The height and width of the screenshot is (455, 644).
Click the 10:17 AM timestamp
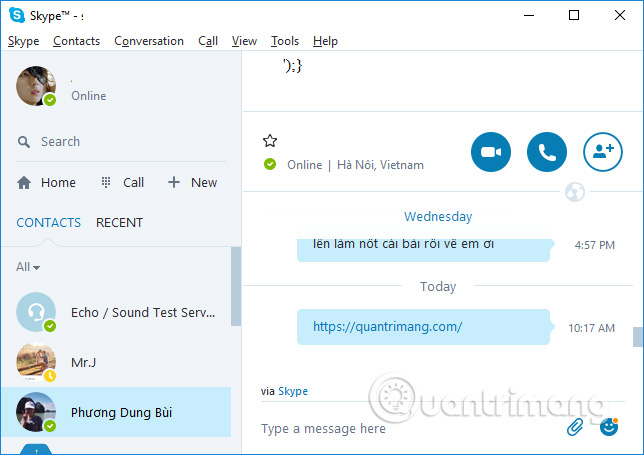591,328
